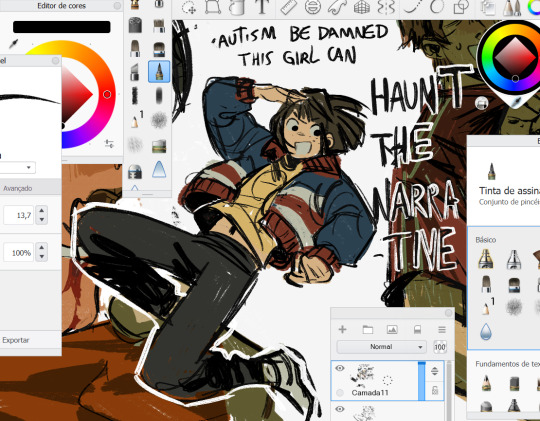Open the layers panel hamburger menu
The image size is (540, 421).
point(442,330)
